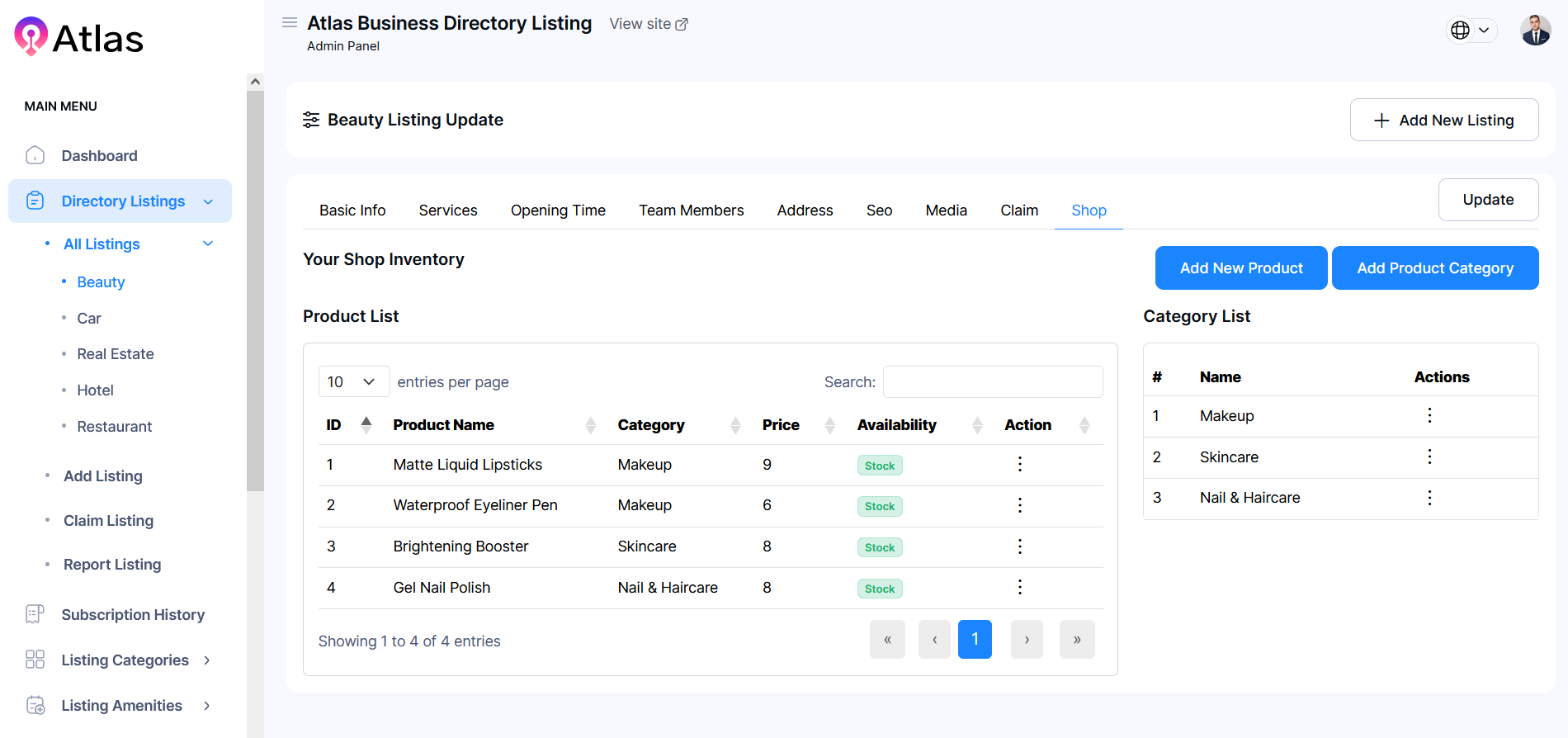This screenshot has width=1568, height=738.
Task: Expand the Listing Categories submenu
Action: pos(207,660)
